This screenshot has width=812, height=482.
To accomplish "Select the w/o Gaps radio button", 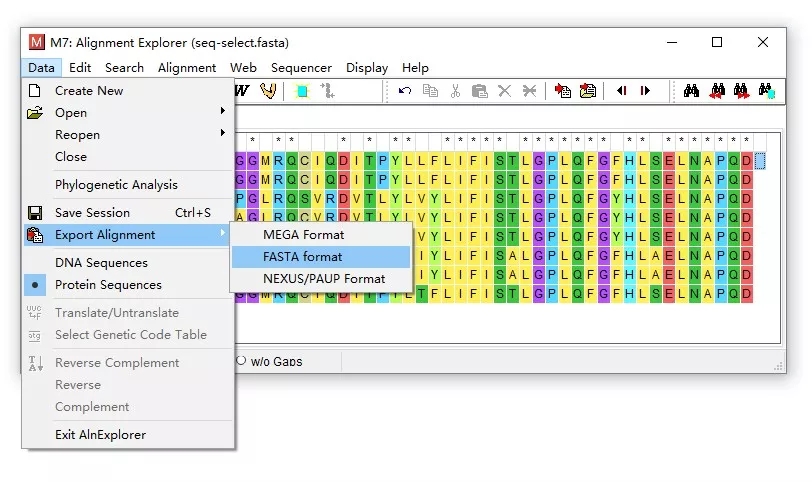I will [x=241, y=360].
